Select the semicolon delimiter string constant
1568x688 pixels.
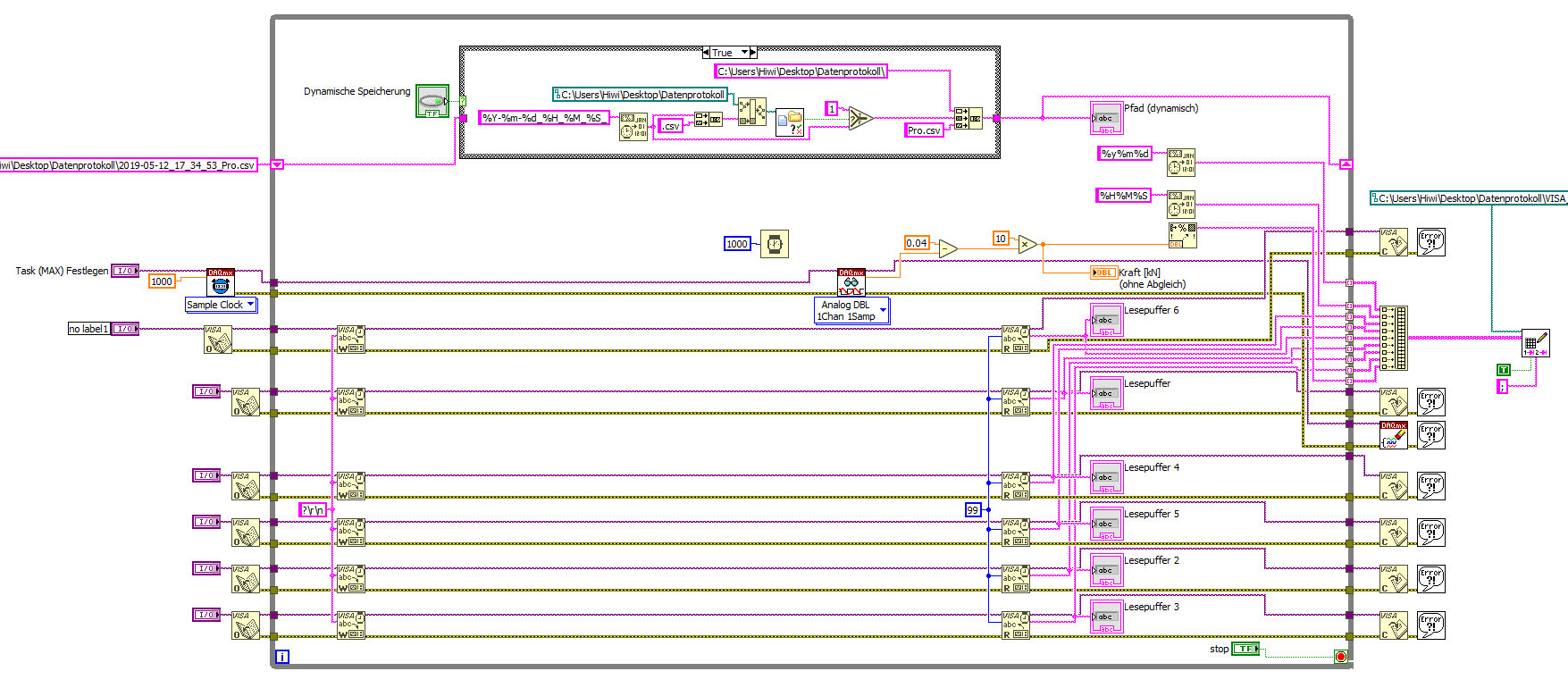[1502, 386]
